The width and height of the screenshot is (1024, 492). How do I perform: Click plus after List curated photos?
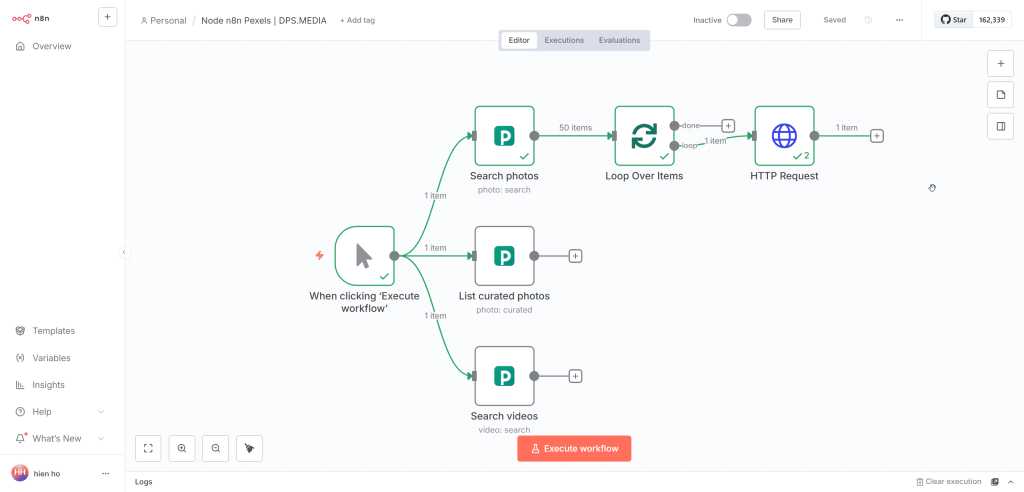tap(575, 256)
